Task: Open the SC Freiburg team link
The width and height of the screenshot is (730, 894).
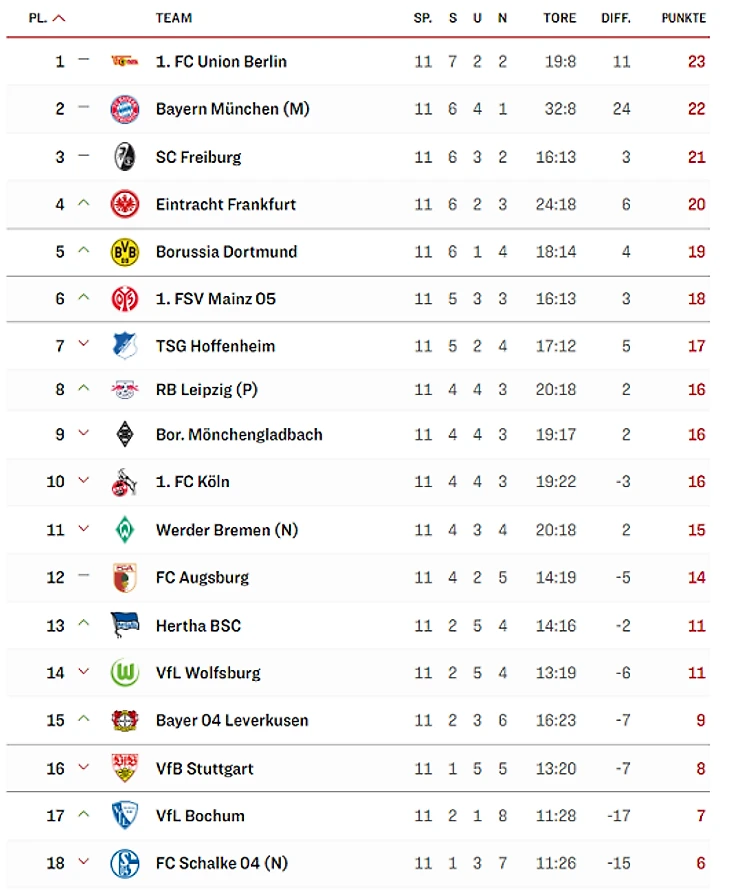Action: click(198, 157)
